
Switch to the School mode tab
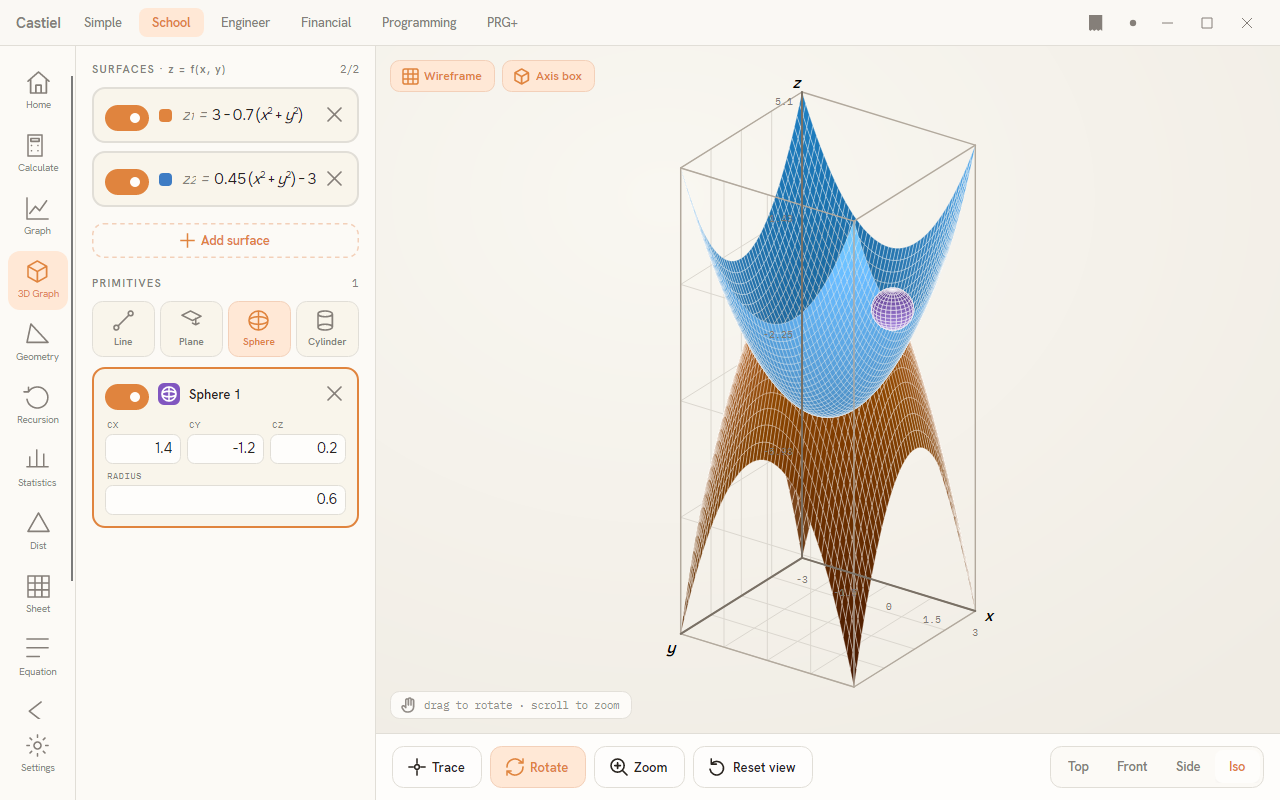click(171, 22)
